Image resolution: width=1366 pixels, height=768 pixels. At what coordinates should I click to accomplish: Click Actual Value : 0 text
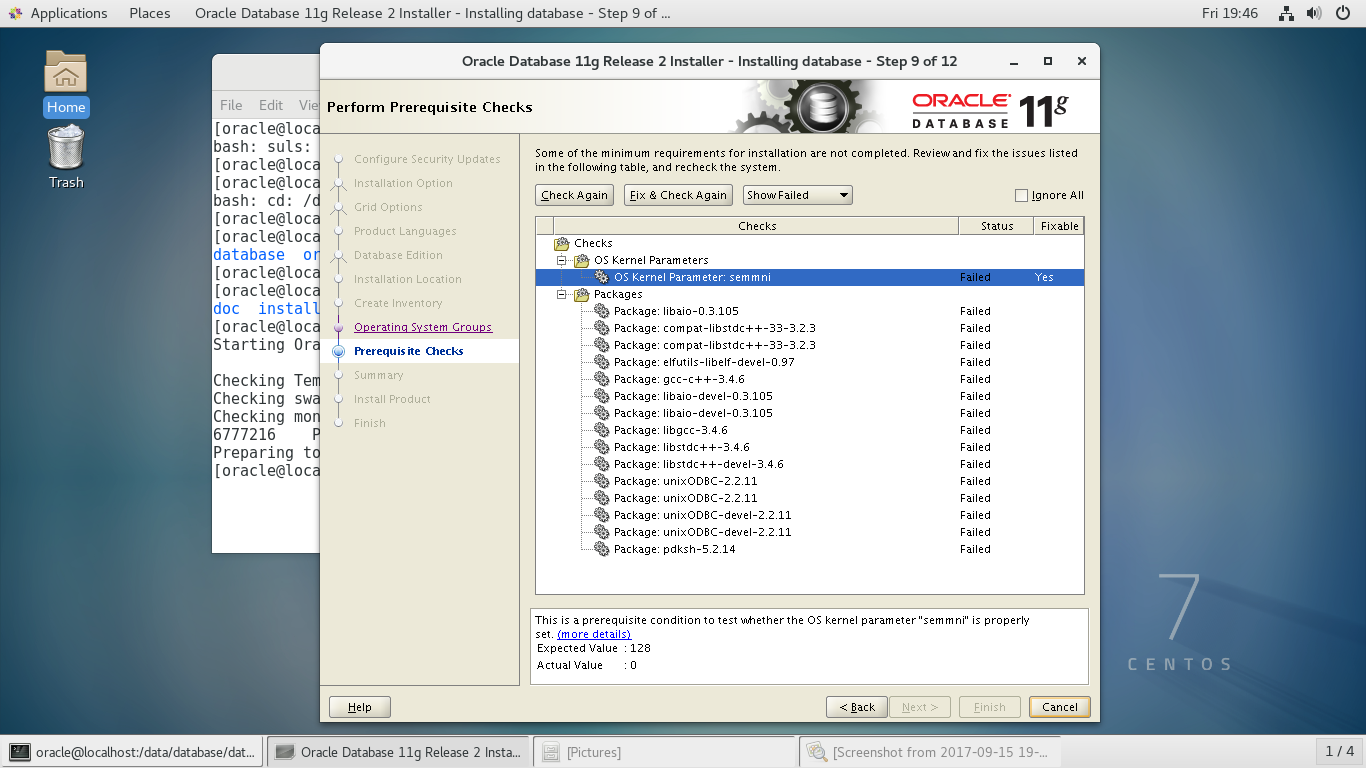pos(587,665)
